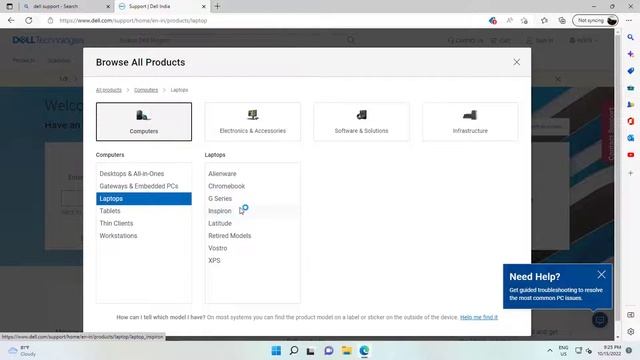The image size is (640, 360).
Task: Open Edge Settings and more menu
Action: pyautogui.click(x=629, y=20)
